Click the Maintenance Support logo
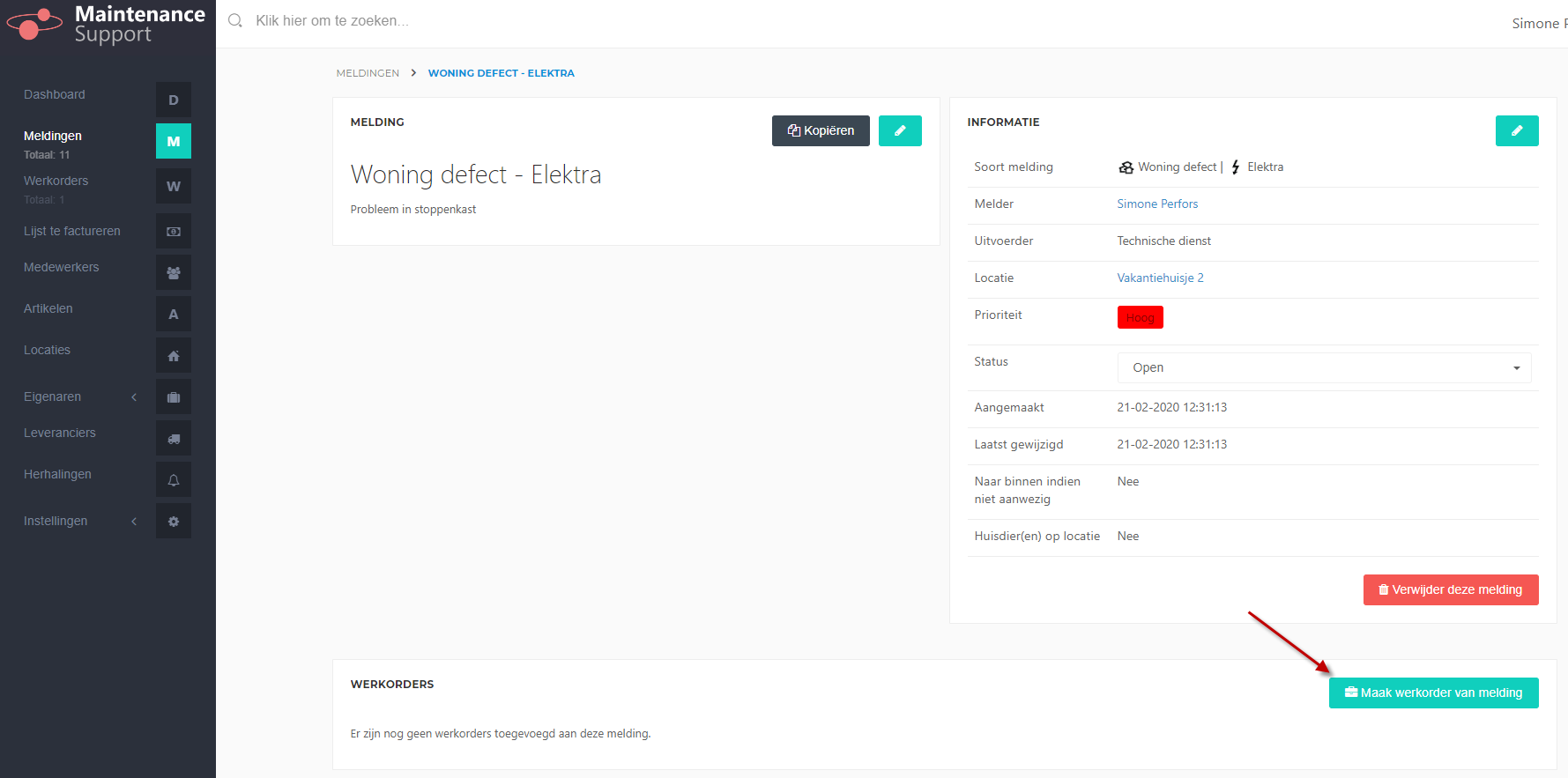 tap(106, 24)
